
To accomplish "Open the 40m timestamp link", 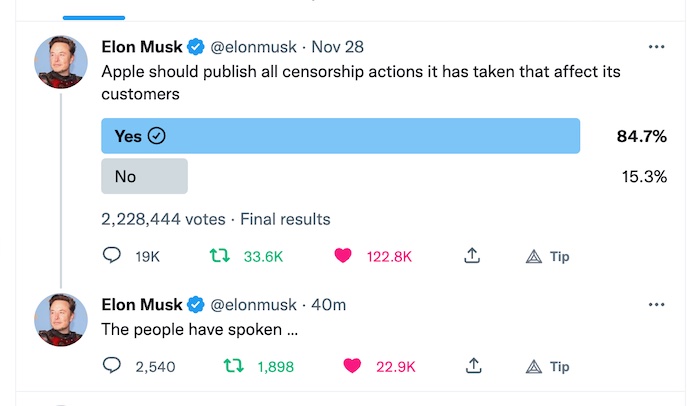I will 329,304.
